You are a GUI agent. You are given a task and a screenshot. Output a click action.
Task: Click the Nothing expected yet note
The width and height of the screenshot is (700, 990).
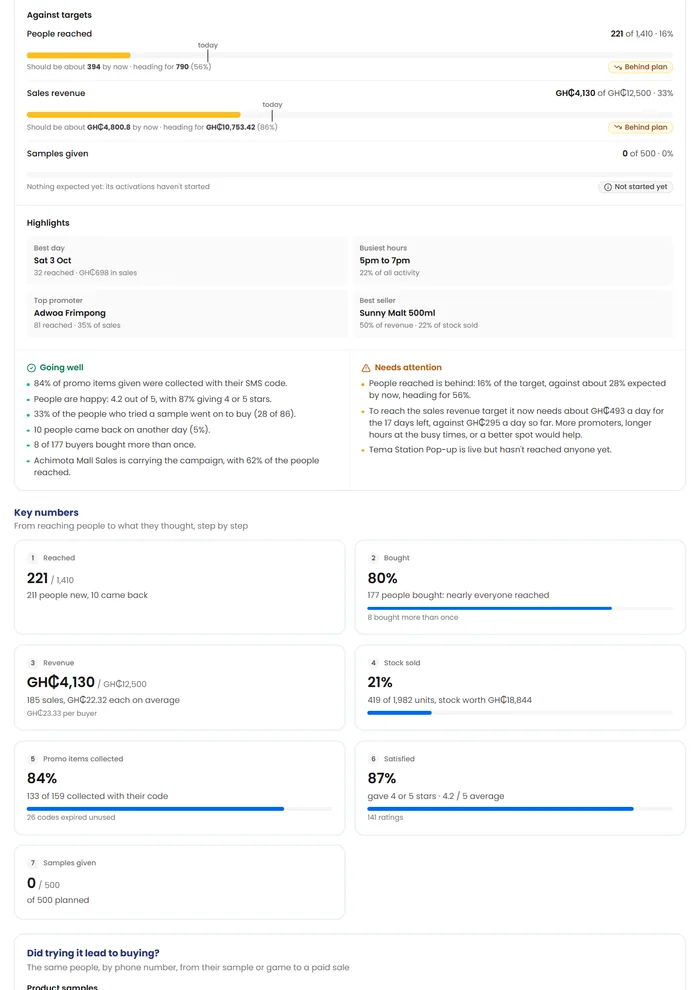pyautogui.click(x=118, y=187)
